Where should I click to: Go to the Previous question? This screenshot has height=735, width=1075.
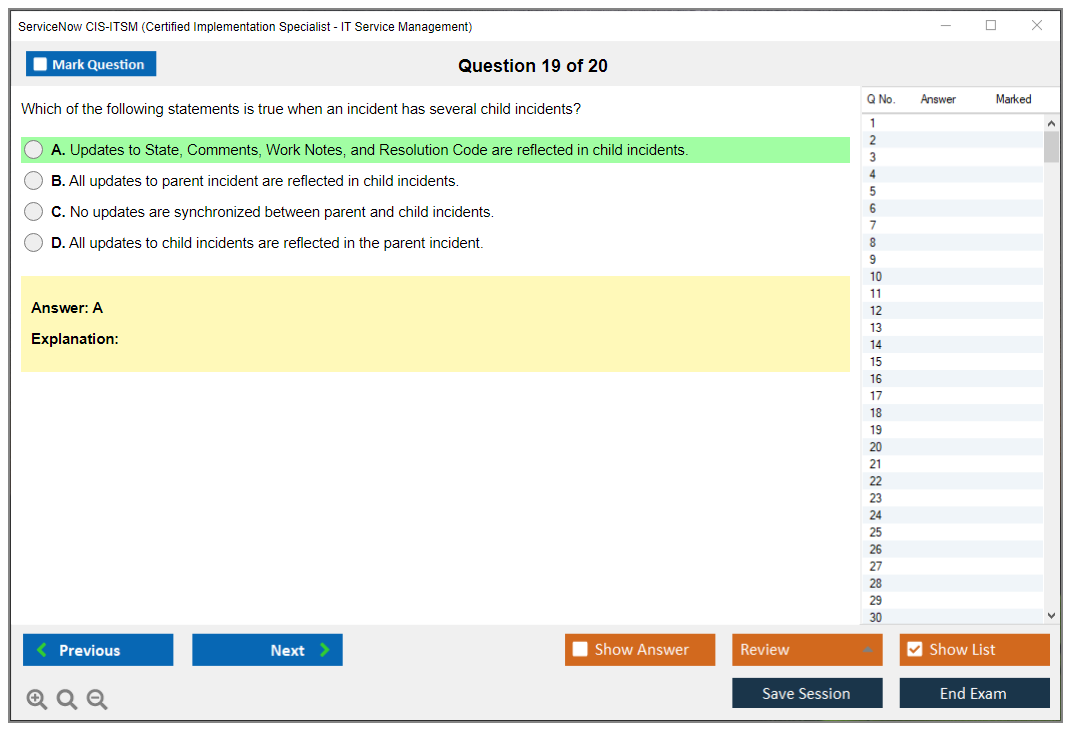[x=98, y=650]
